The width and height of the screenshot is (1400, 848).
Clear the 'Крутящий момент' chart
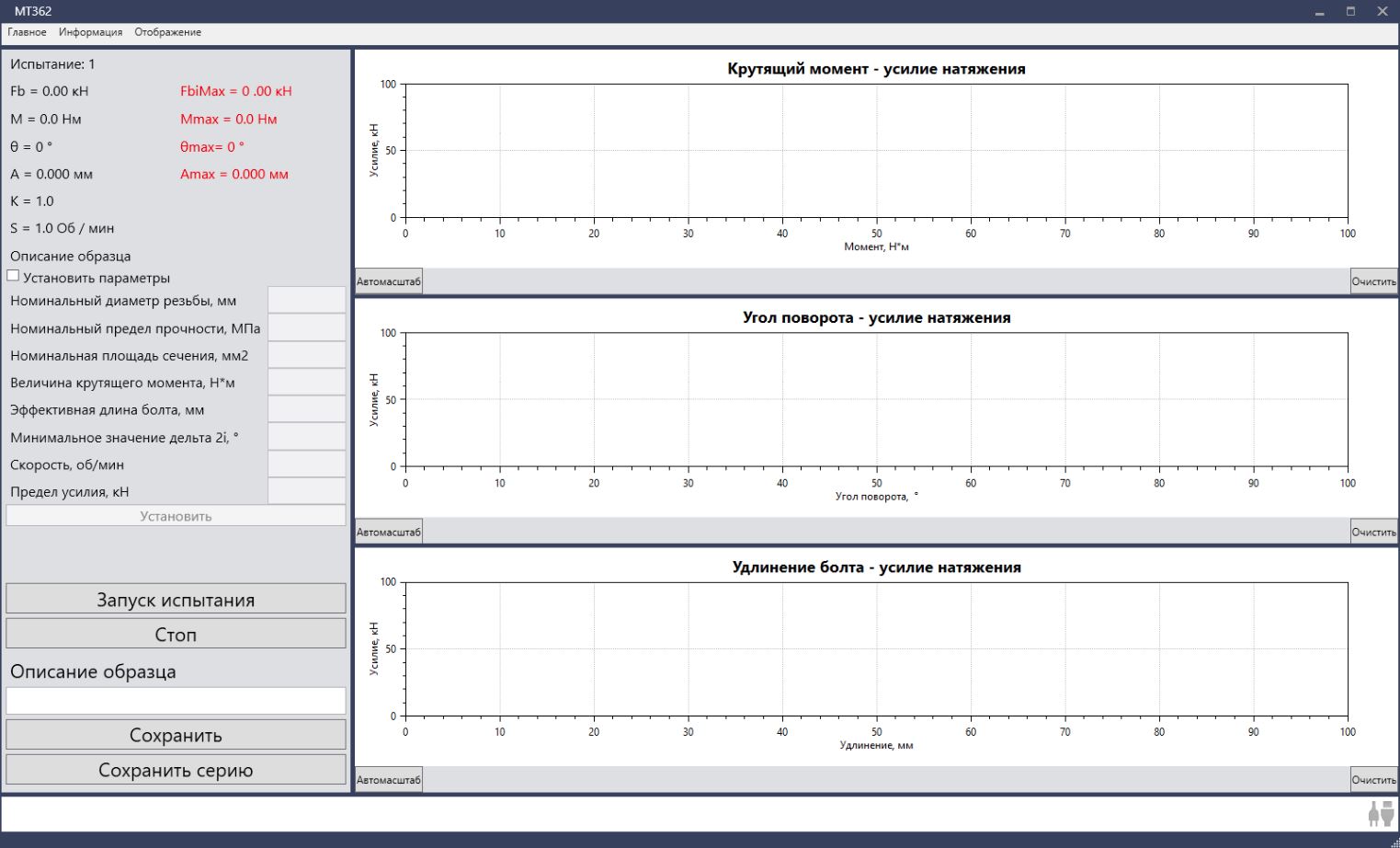tap(1373, 281)
